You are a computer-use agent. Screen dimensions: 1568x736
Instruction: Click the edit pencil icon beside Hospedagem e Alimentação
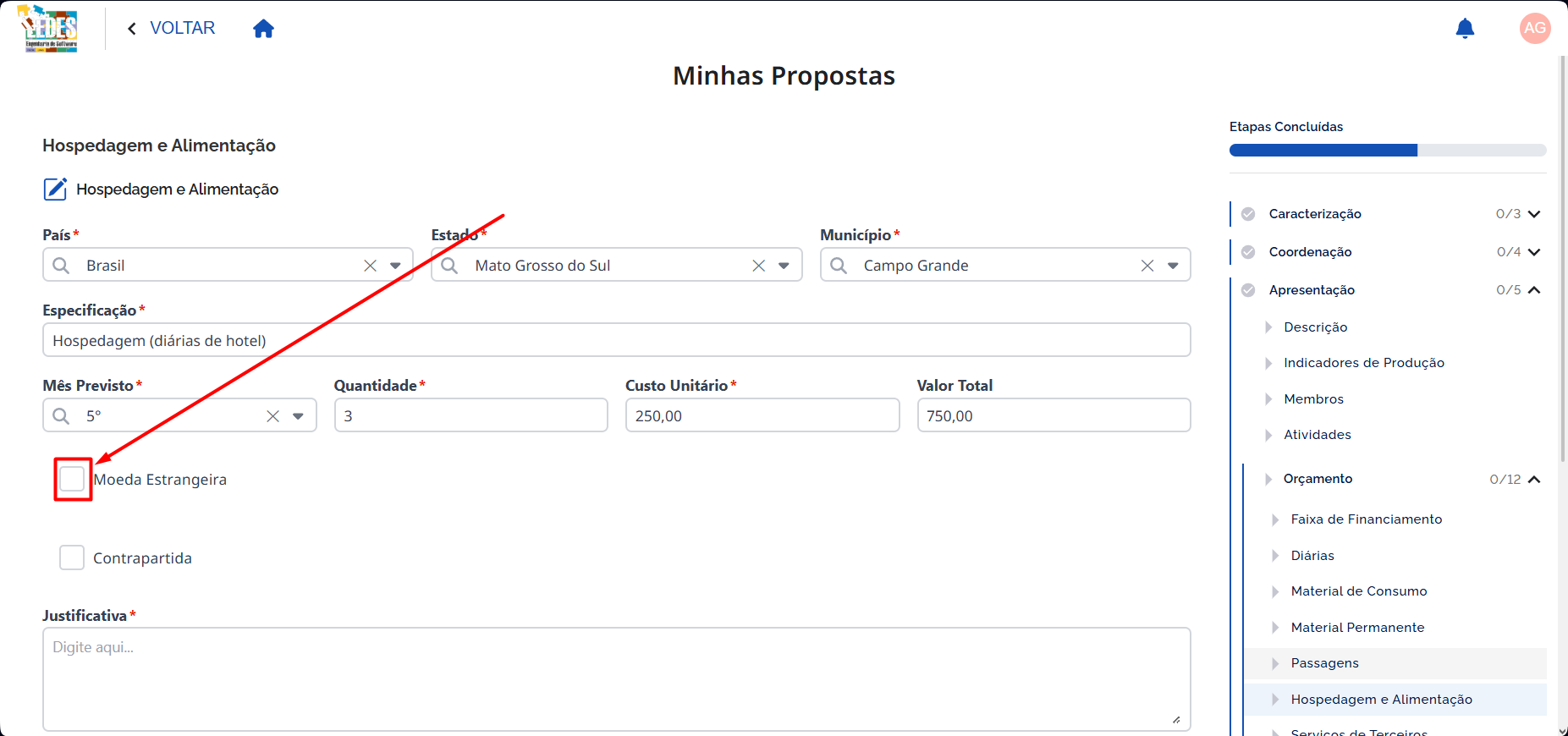pos(55,189)
